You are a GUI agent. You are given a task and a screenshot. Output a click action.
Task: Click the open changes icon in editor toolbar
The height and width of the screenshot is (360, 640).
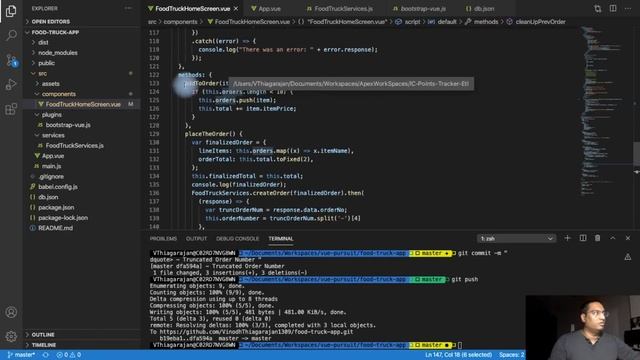[x=598, y=9]
